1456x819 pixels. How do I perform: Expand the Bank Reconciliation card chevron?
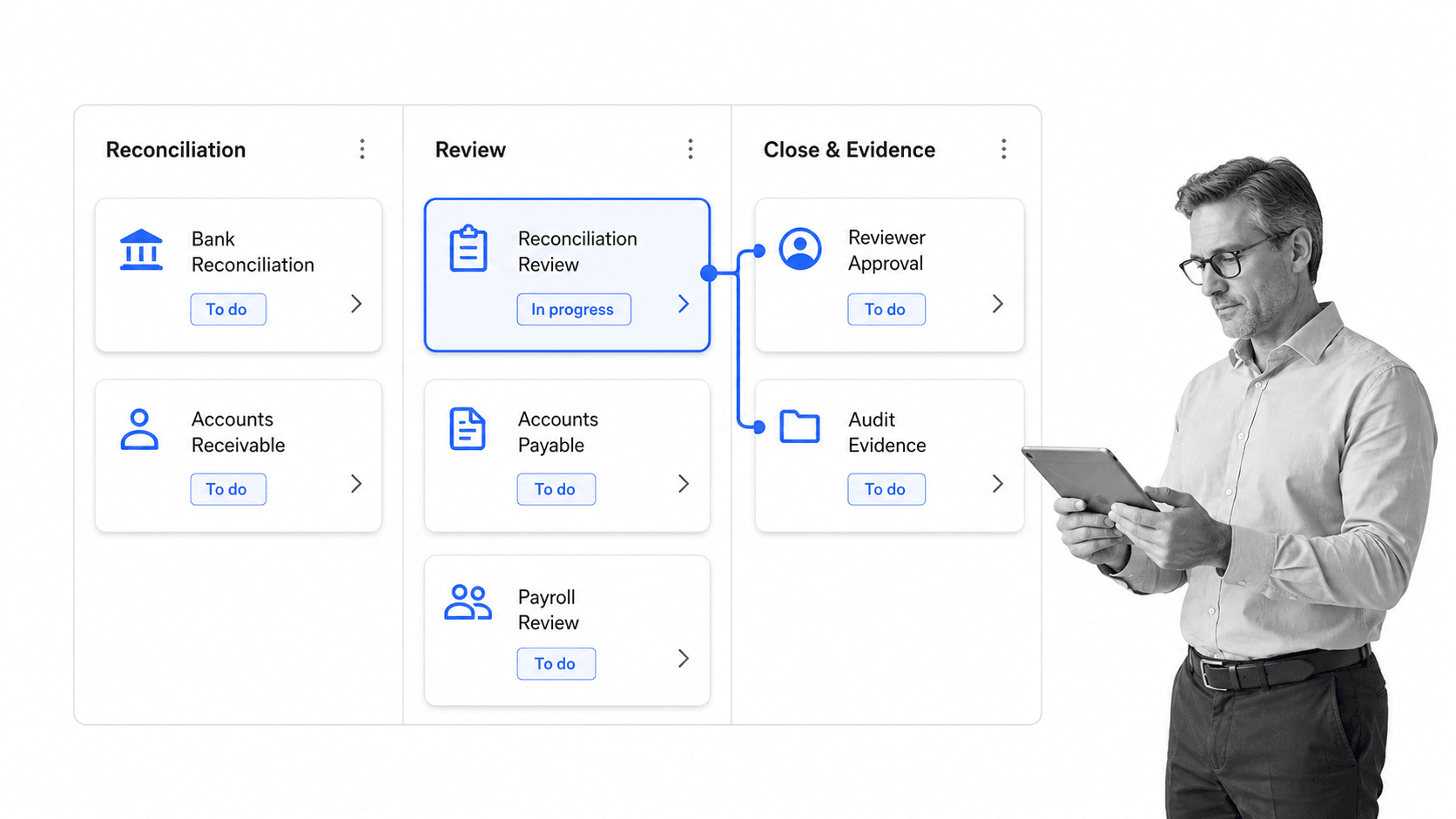[x=356, y=304]
